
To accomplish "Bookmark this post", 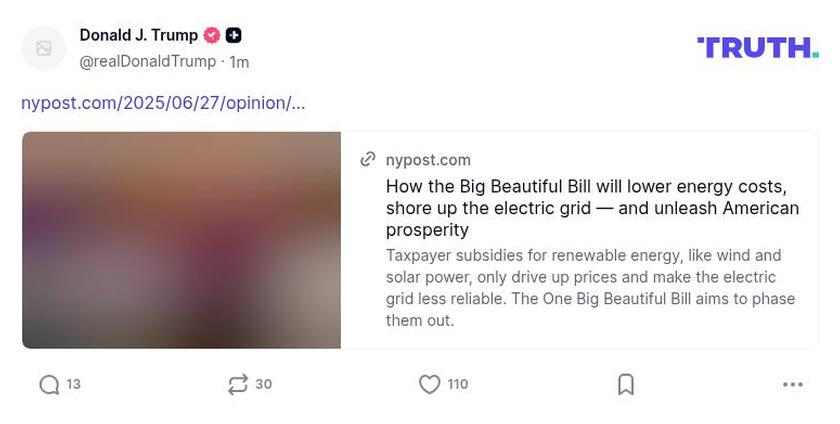I will [x=626, y=385].
